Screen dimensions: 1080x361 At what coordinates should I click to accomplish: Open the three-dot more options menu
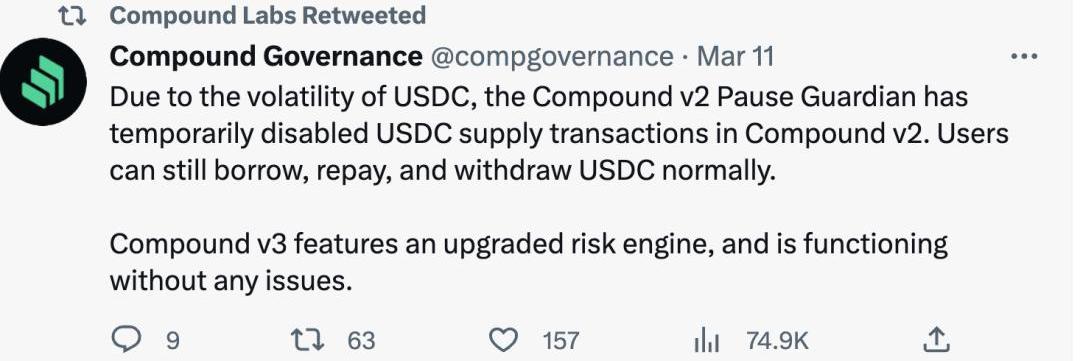1024,56
